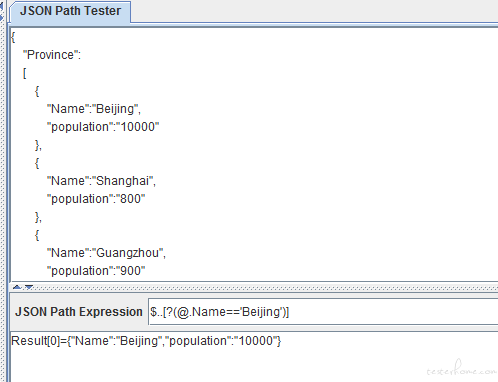The image size is (498, 382).
Task: Click the JSON Path Expression input field
Action: point(323,312)
